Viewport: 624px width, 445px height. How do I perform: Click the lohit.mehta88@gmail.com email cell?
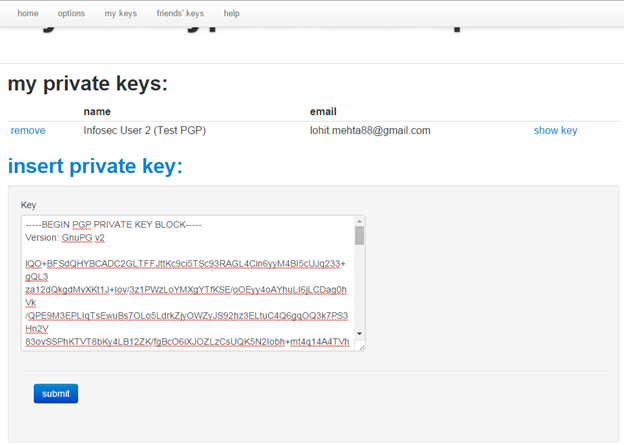370,131
